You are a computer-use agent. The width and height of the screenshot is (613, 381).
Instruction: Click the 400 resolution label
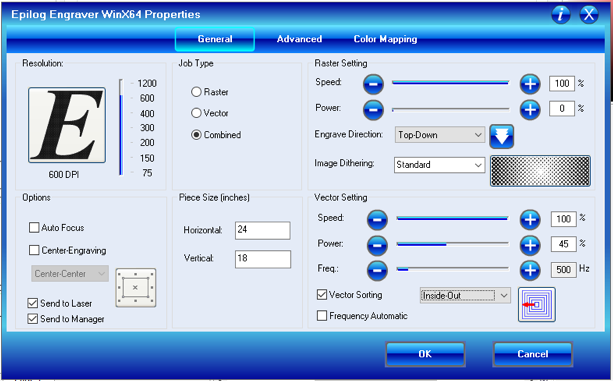point(147,113)
